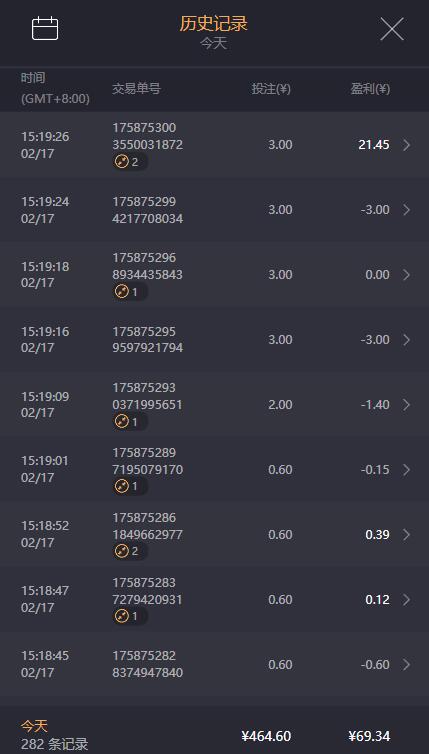Expand the 15:19:24 record chevron
Viewport: 429px width, 754px height.
(x=407, y=210)
